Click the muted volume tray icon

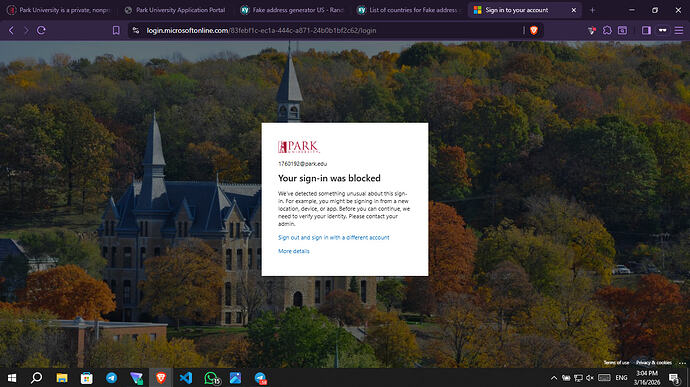590,378
